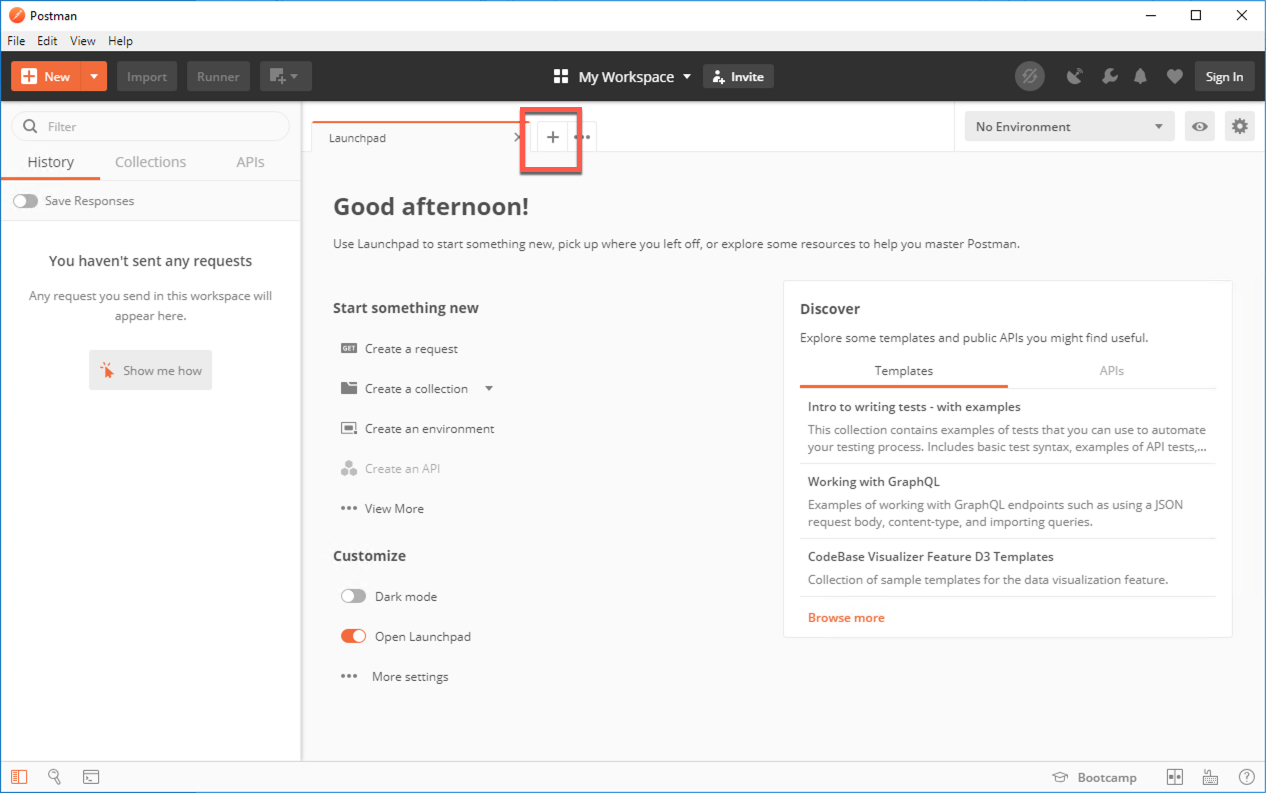Open the help question mark icon
1266x793 pixels.
[1246, 777]
